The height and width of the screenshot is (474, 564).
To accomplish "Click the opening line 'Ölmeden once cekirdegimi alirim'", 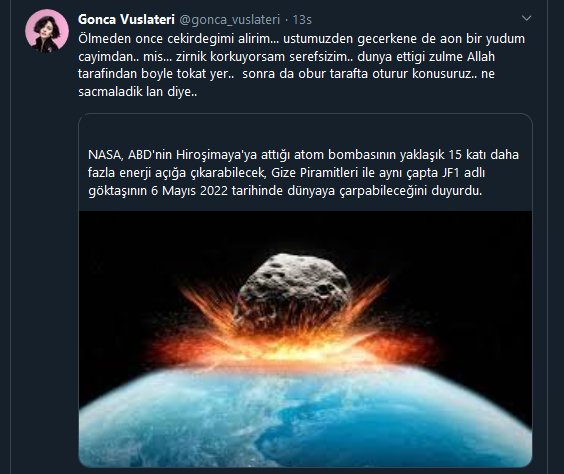I will click(x=178, y=38).
